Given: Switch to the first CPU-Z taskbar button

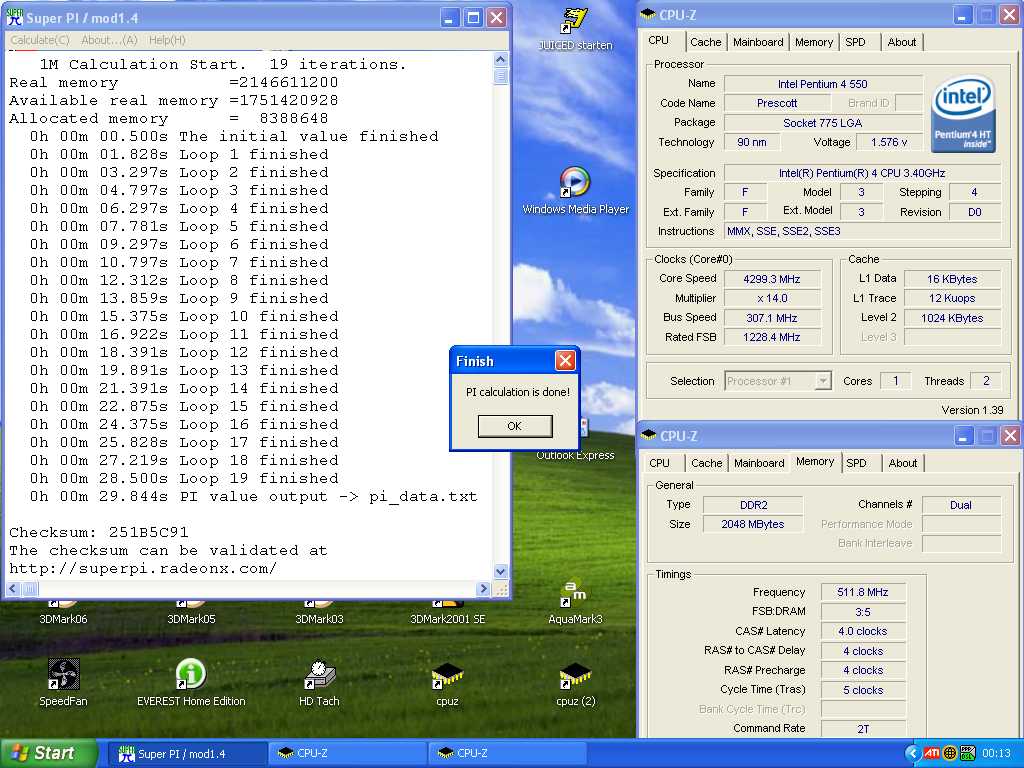Looking at the screenshot, I should click(x=346, y=754).
